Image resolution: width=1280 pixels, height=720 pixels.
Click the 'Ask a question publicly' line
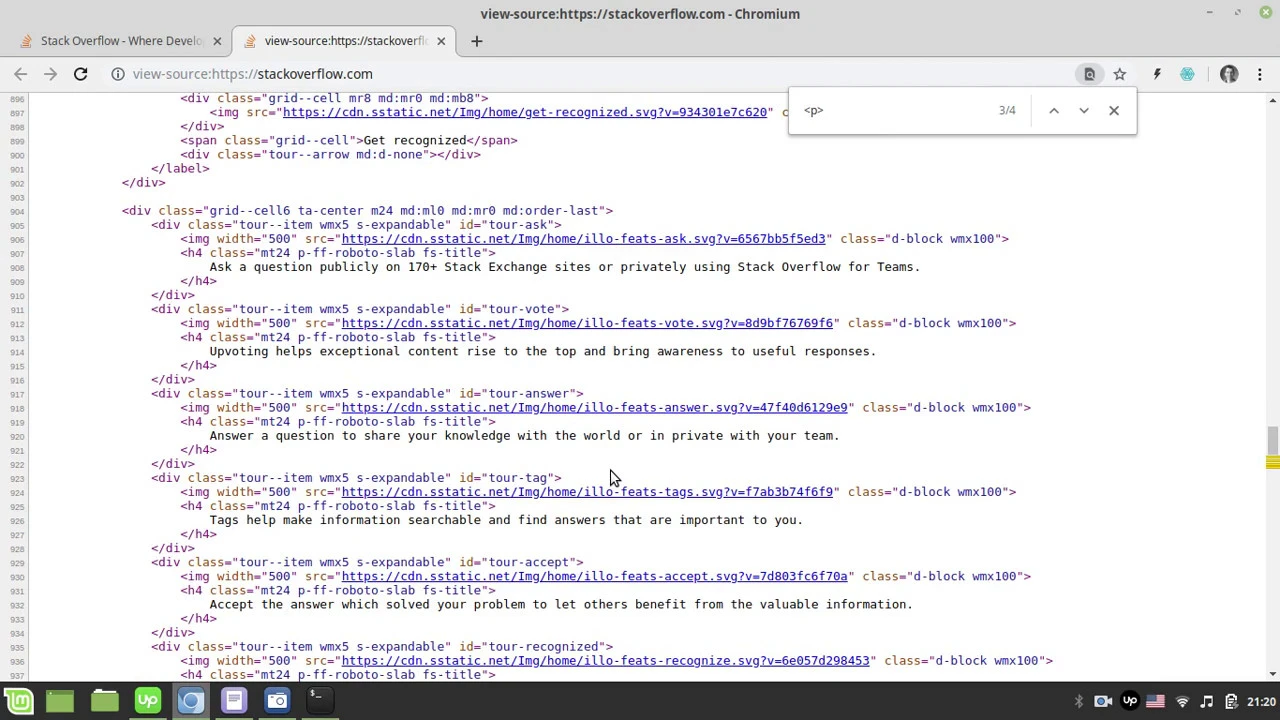564,267
